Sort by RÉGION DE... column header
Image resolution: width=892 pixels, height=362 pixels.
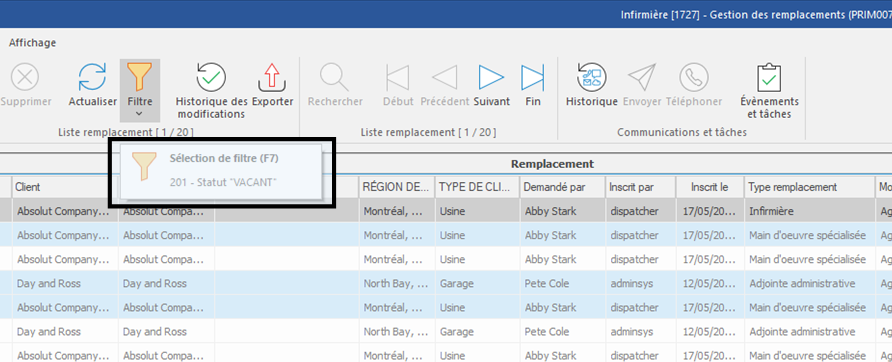pyautogui.click(x=397, y=187)
